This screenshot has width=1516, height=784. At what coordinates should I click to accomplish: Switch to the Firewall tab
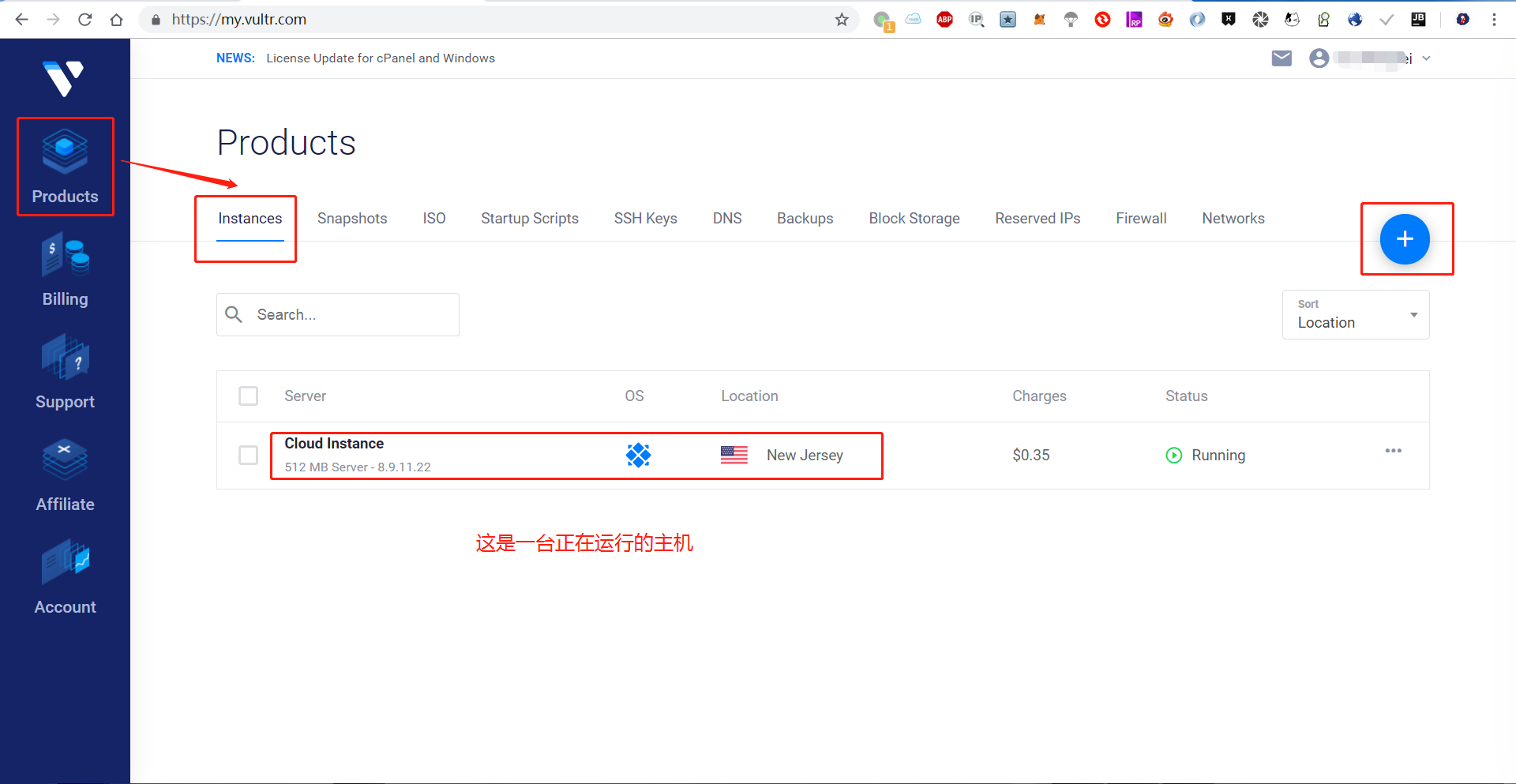coord(1141,219)
